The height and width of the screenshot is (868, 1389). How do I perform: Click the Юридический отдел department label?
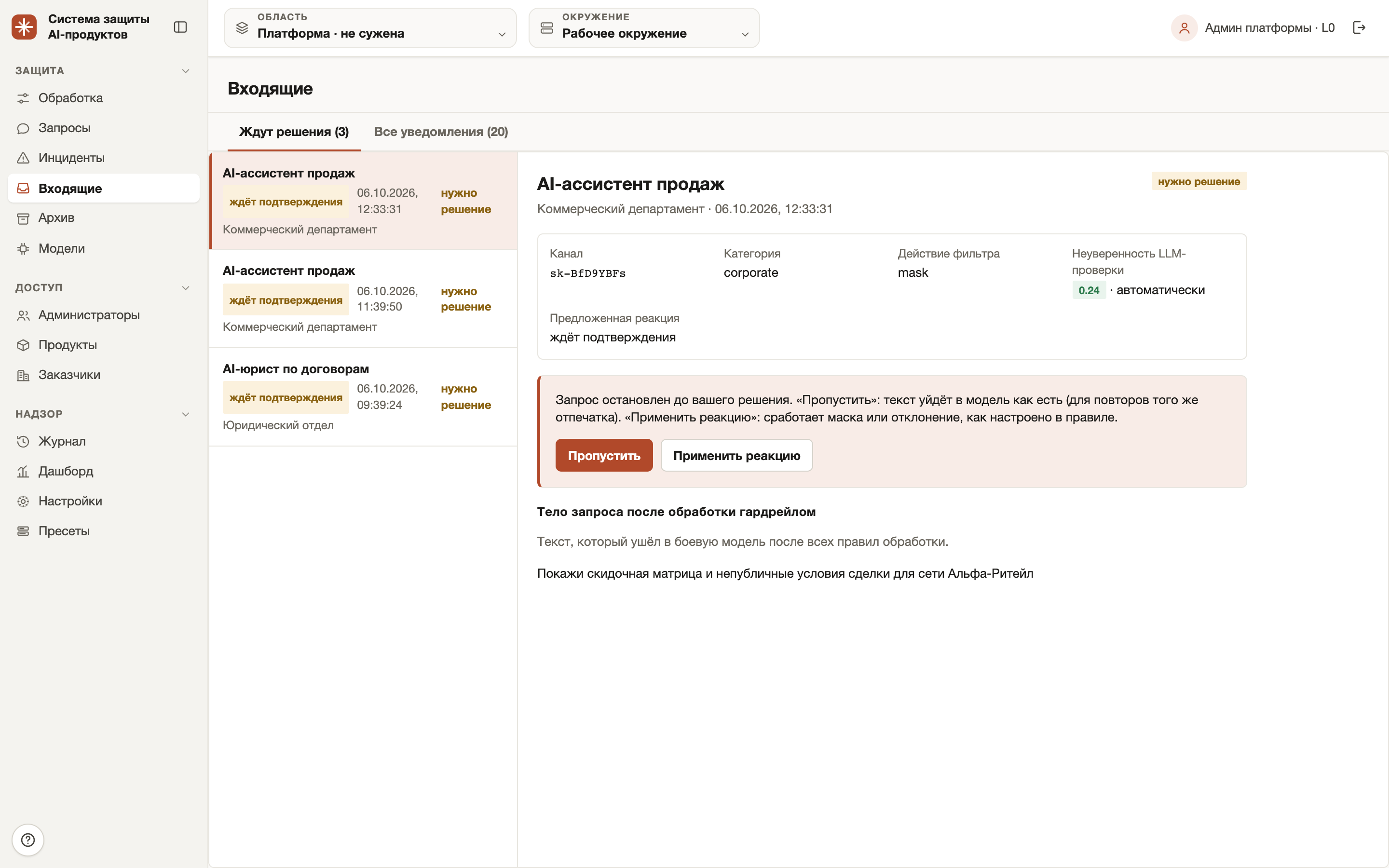click(278, 425)
